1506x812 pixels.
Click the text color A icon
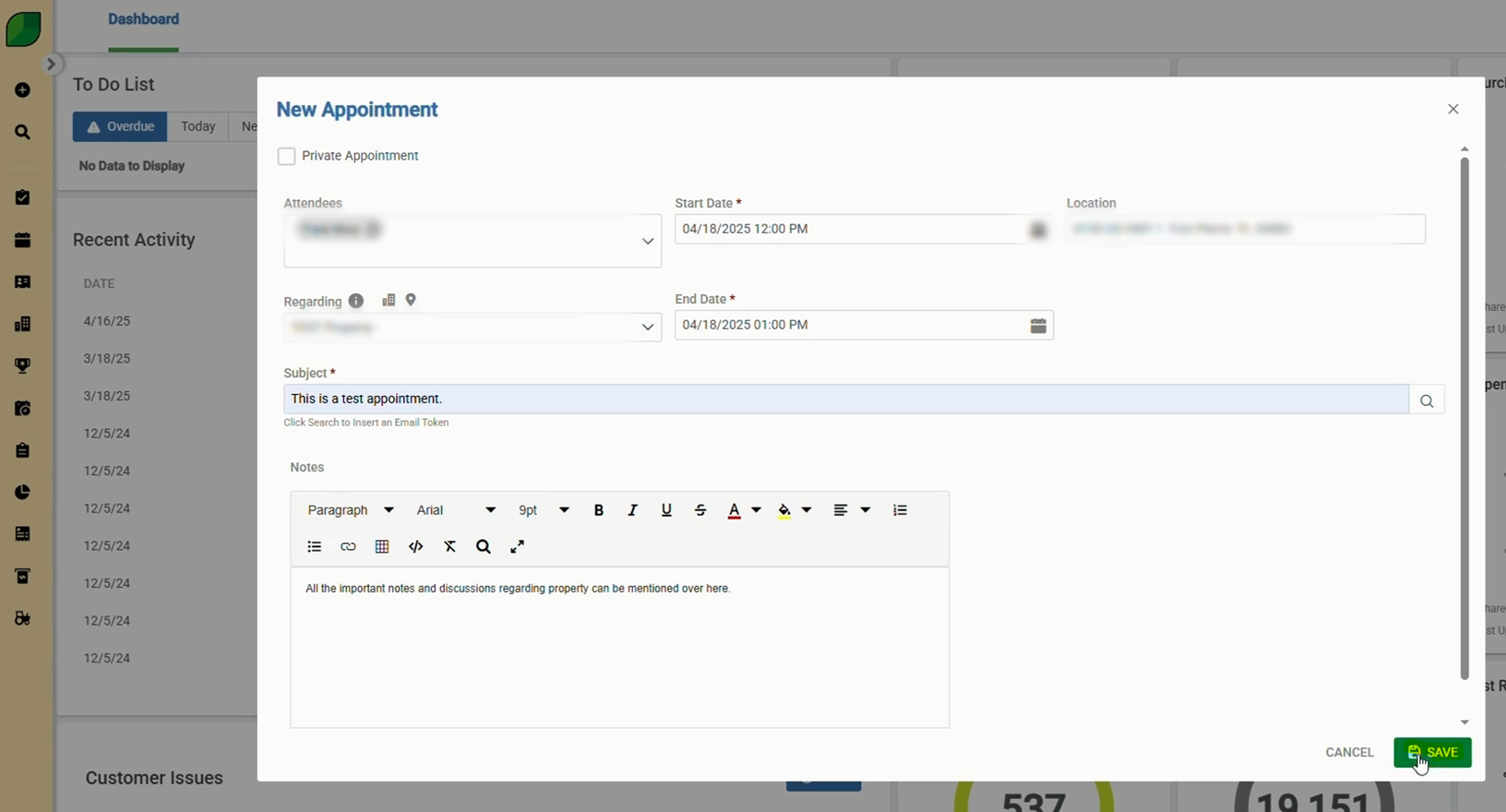(734, 510)
